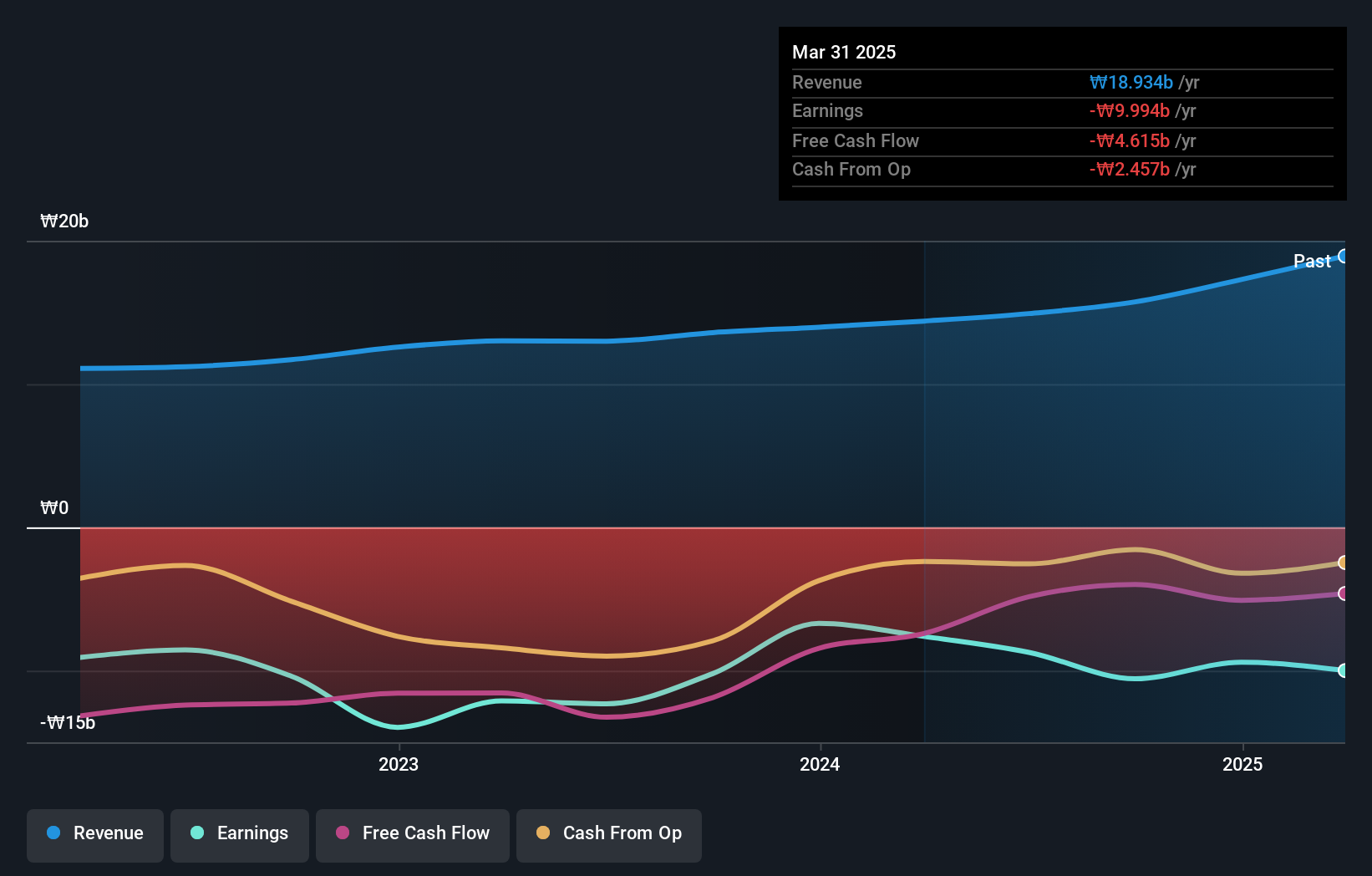This screenshot has width=1372, height=876.
Task: Toggle the Earnings legend button
Action: tap(240, 835)
